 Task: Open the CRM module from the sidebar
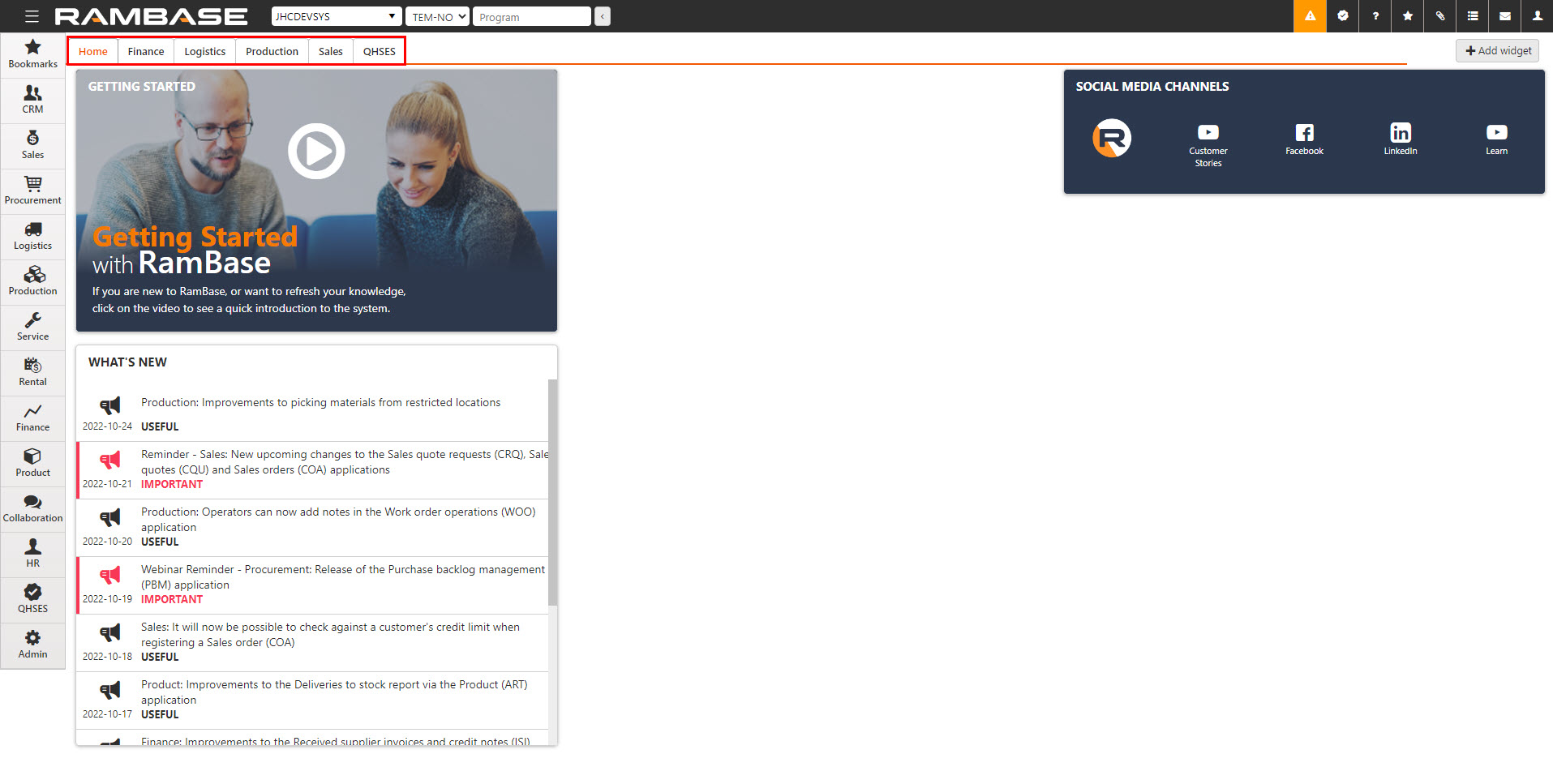pos(32,100)
